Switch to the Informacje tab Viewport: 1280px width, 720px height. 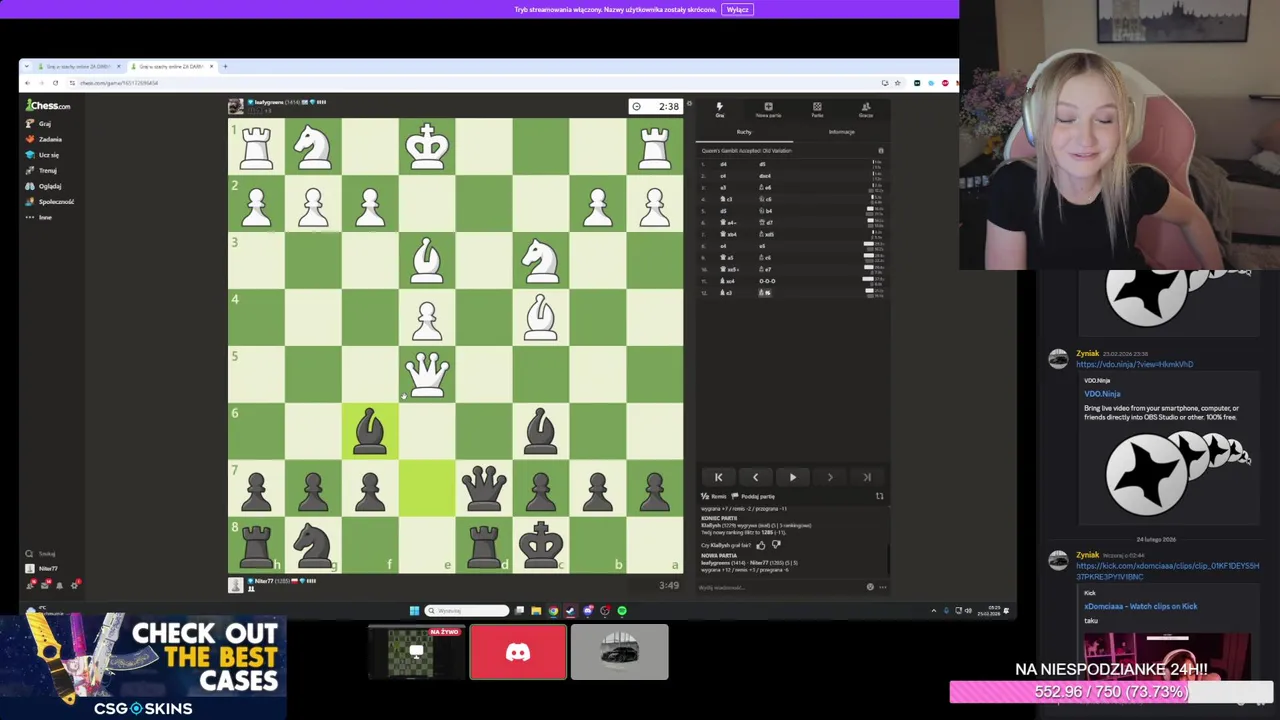(841, 132)
